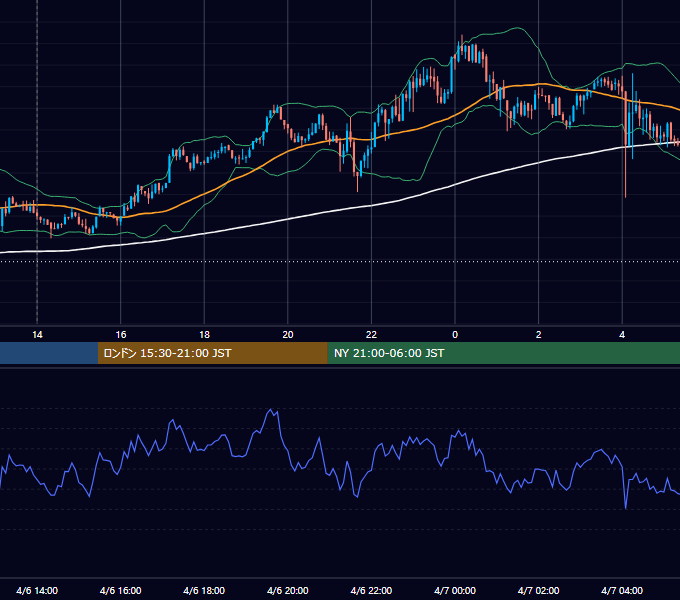Image resolution: width=680 pixels, height=600 pixels.
Task: Click the '22' hour label on price chart axis
Action: 371,335
